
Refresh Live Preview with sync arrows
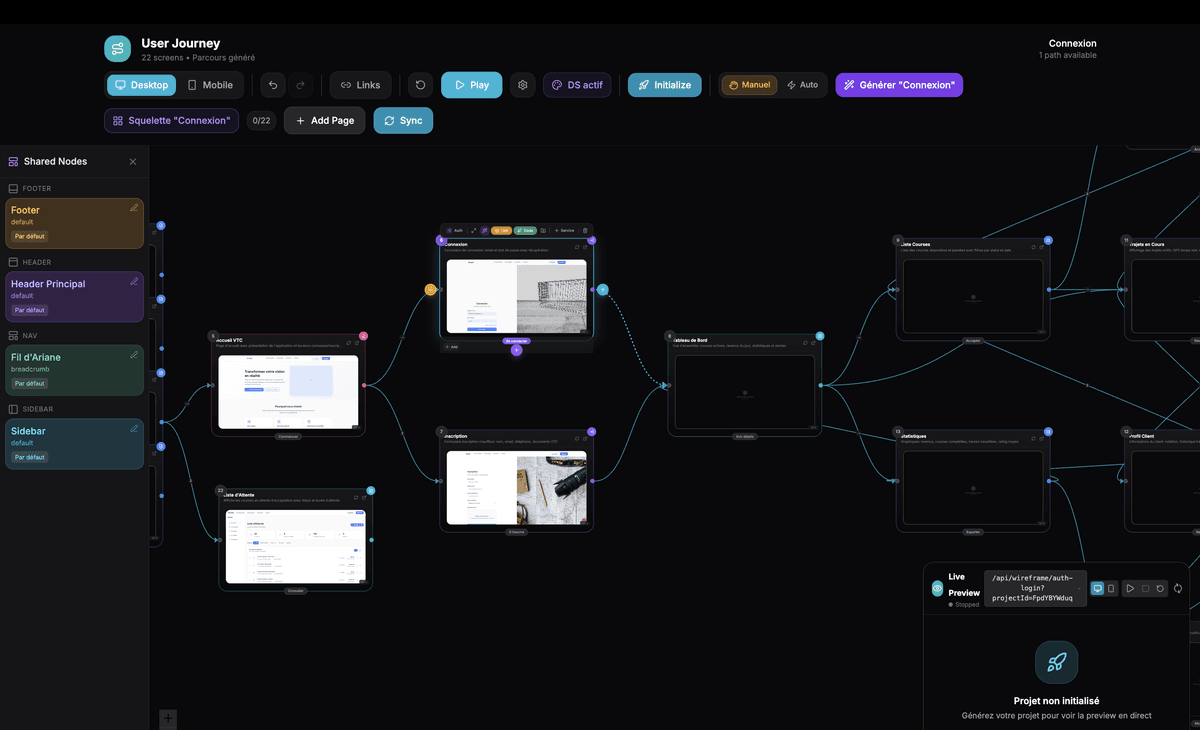(1178, 588)
